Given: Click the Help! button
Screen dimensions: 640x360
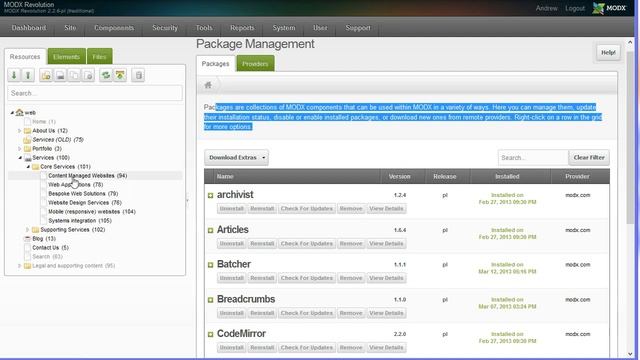Looking at the screenshot, I should click(608, 52).
